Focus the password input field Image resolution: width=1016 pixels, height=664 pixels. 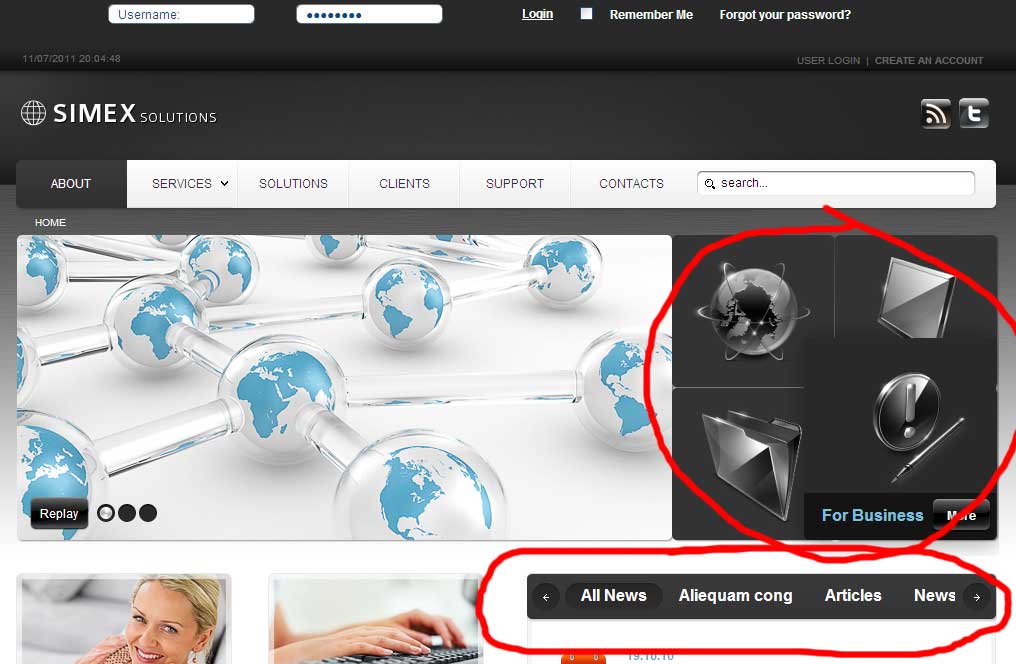pyautogui.click(x=369, y=14)
